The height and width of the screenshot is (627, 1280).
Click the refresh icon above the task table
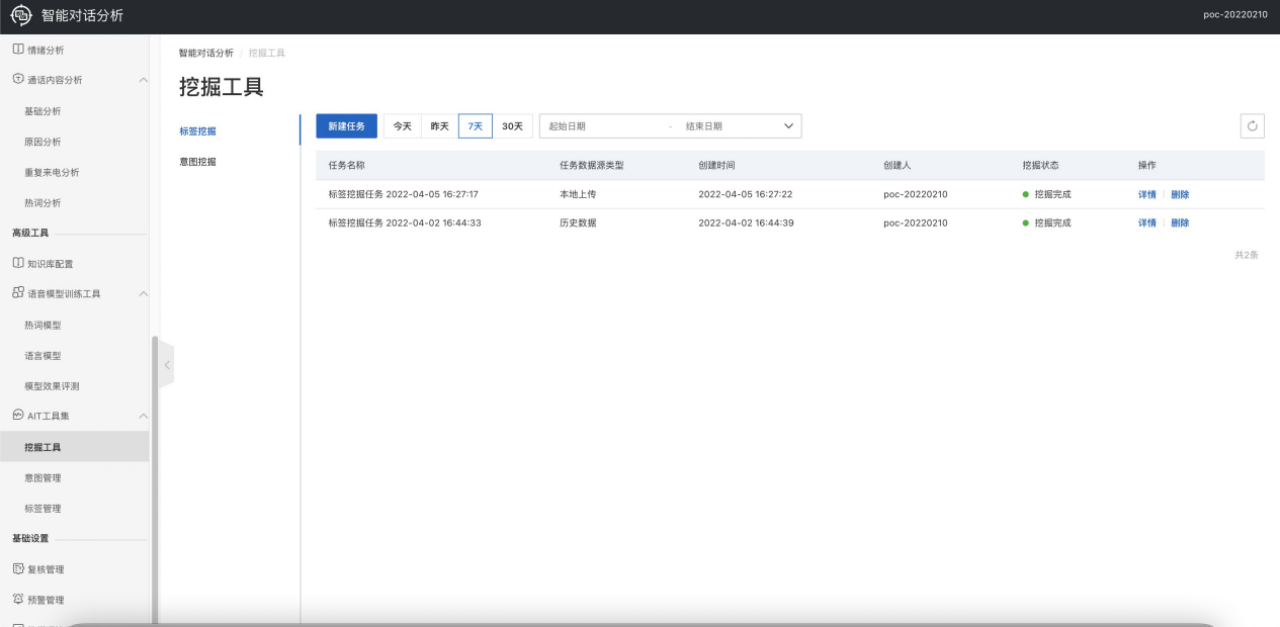(x=1252, y=126)
